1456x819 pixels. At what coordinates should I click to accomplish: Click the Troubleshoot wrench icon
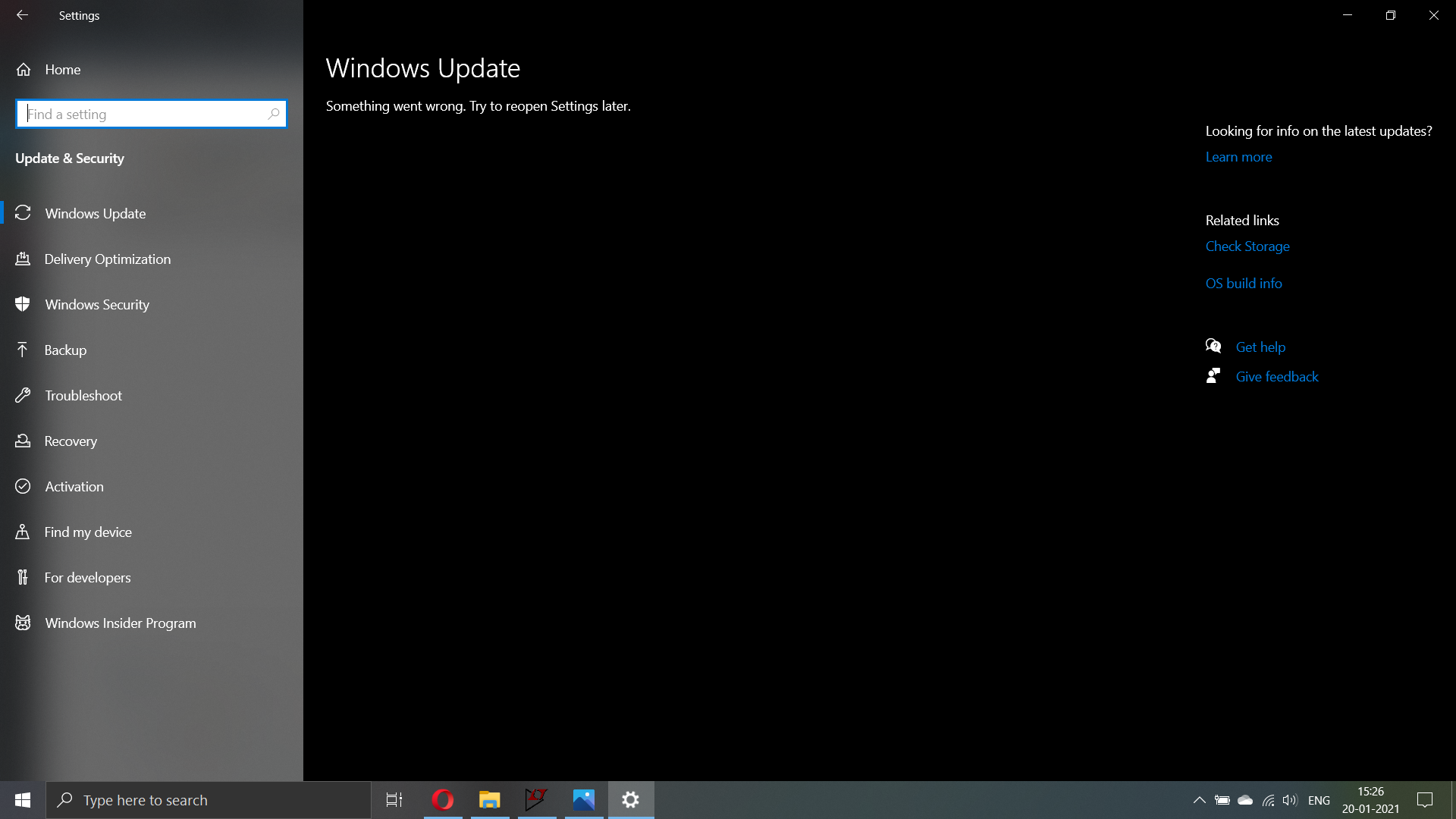23,395
